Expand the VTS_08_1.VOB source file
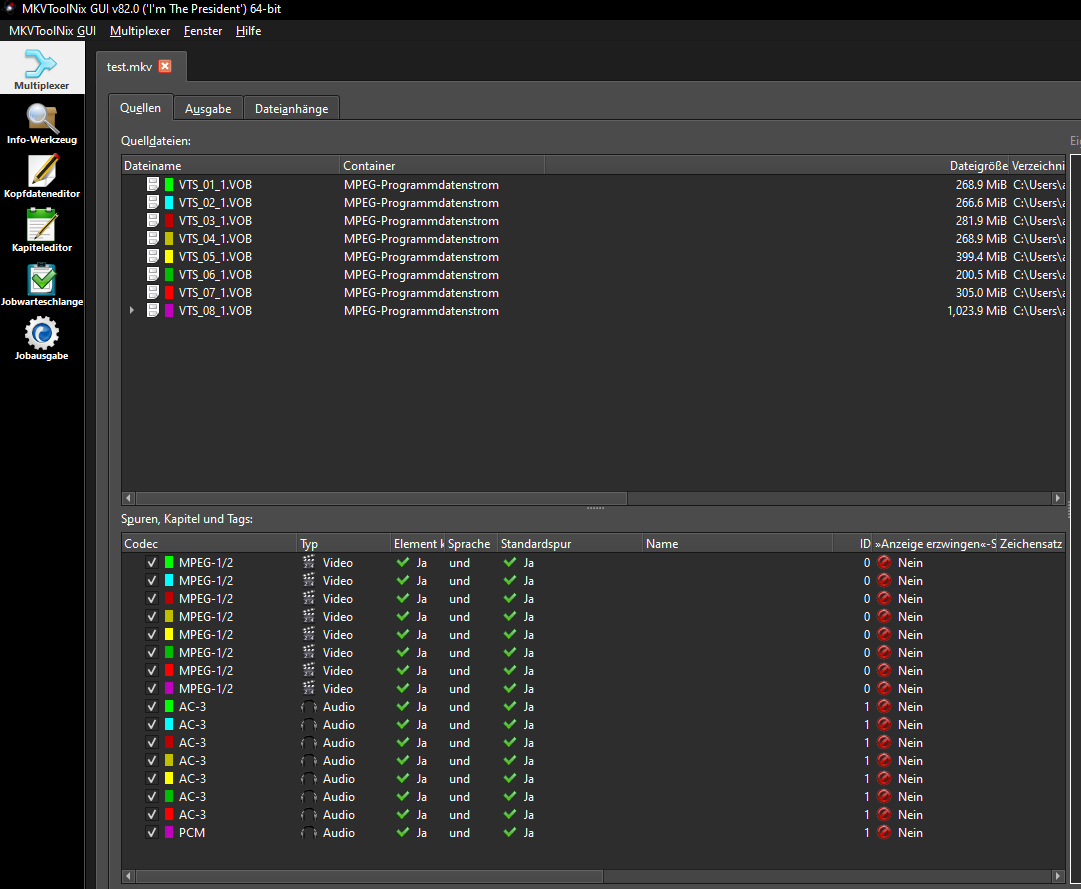The image size is (1081, 889). tap(132, 310)
